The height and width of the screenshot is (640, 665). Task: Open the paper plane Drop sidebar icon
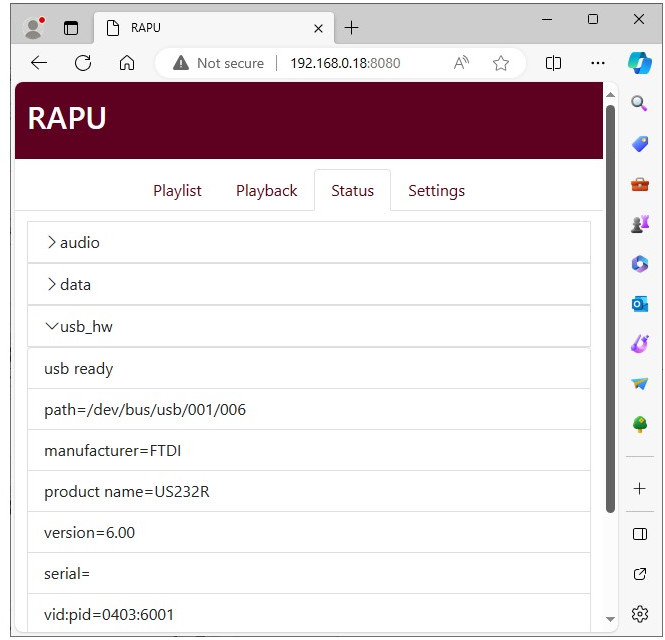tap(640, 384)
